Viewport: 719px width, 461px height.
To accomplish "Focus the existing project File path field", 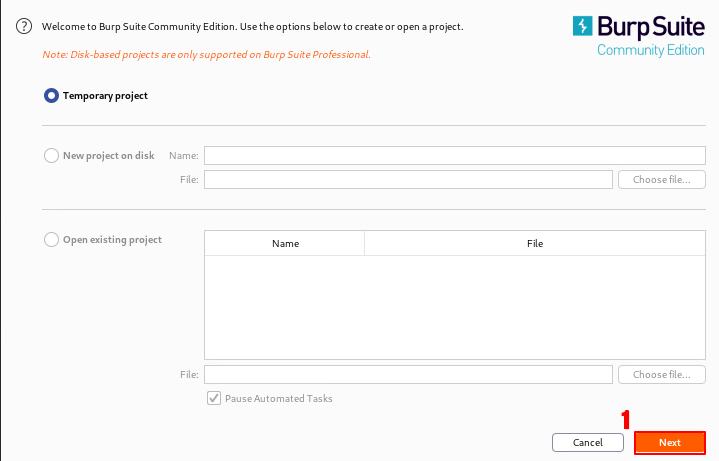I will (x=408, y=375).
